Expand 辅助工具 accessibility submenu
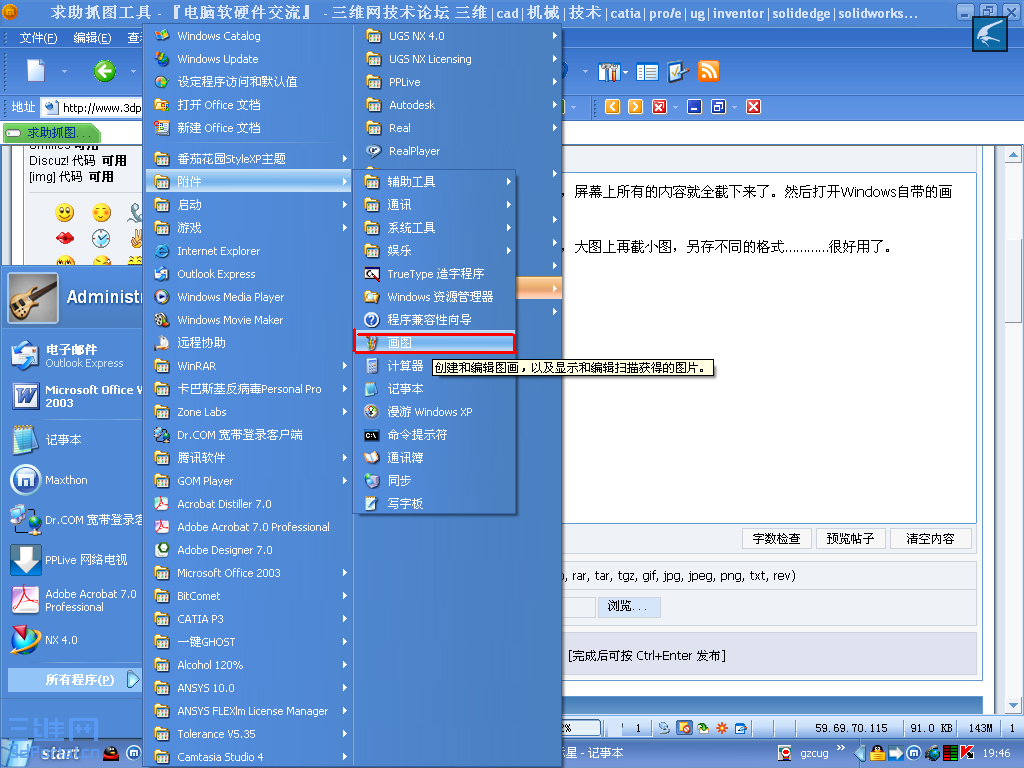Image resolution: width=1024 pixels, height=768 pixels. 434,182
